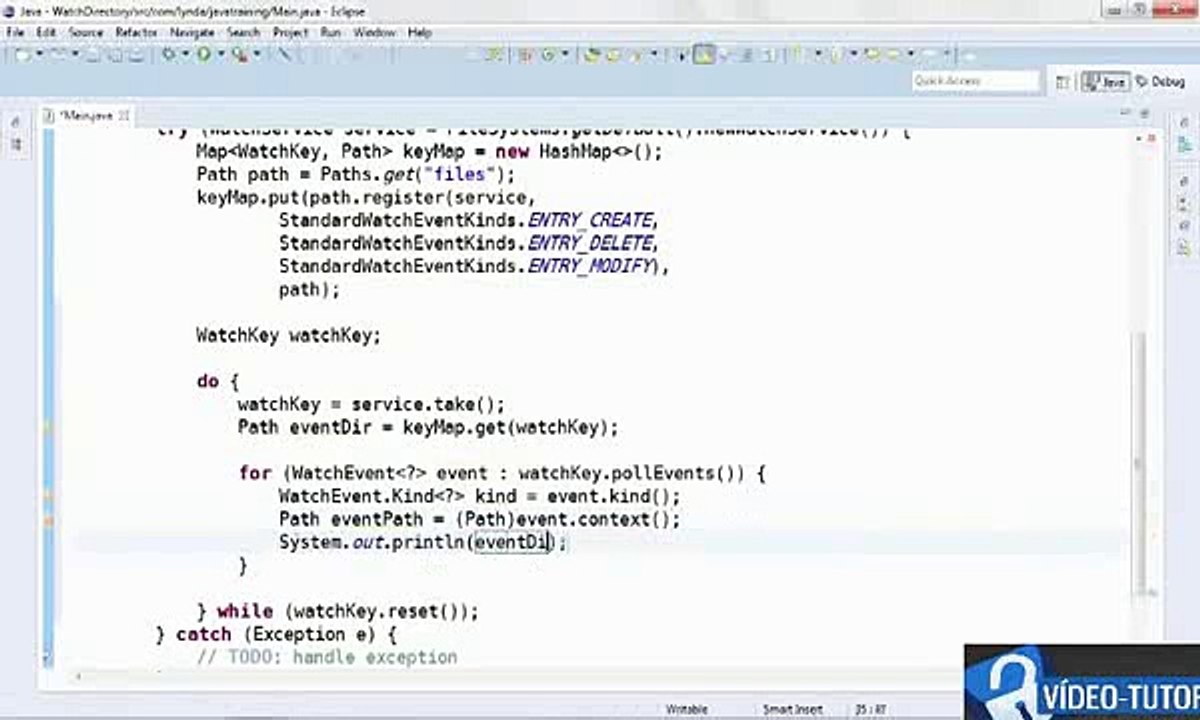Click 'event.context()' in the code
This screenshot has width=1200, height=720.
pyautogui.click(x=594, y=519)
